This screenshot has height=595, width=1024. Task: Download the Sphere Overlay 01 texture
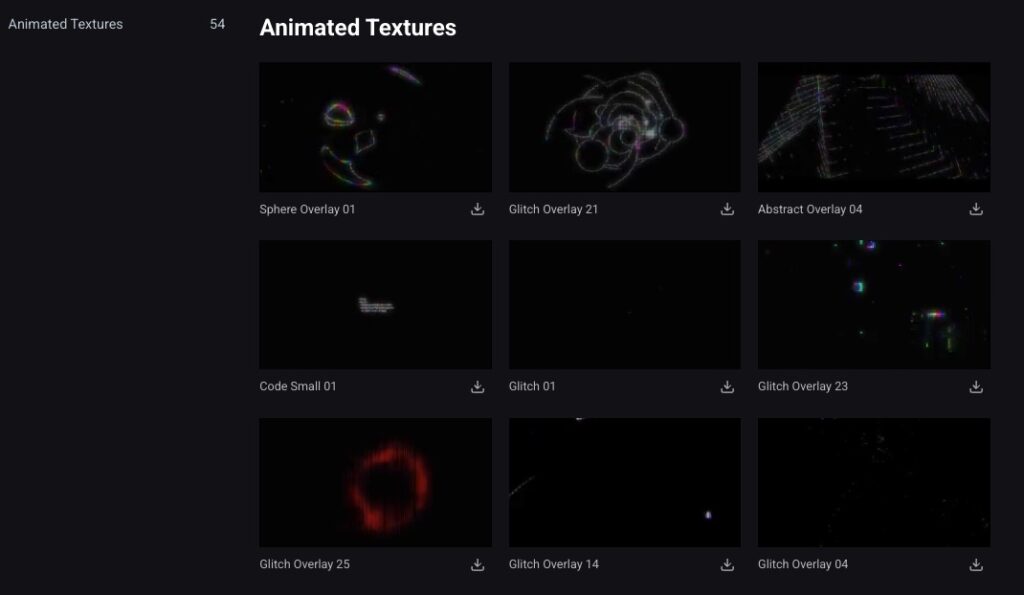coord(477,209)
